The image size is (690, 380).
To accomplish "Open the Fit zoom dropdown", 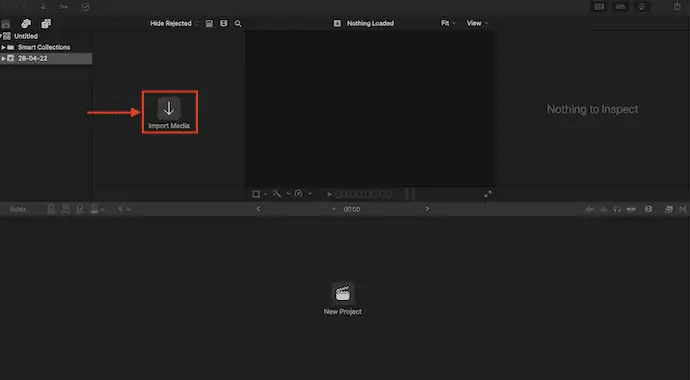I will pyautogui.click(x=448, y=23).
